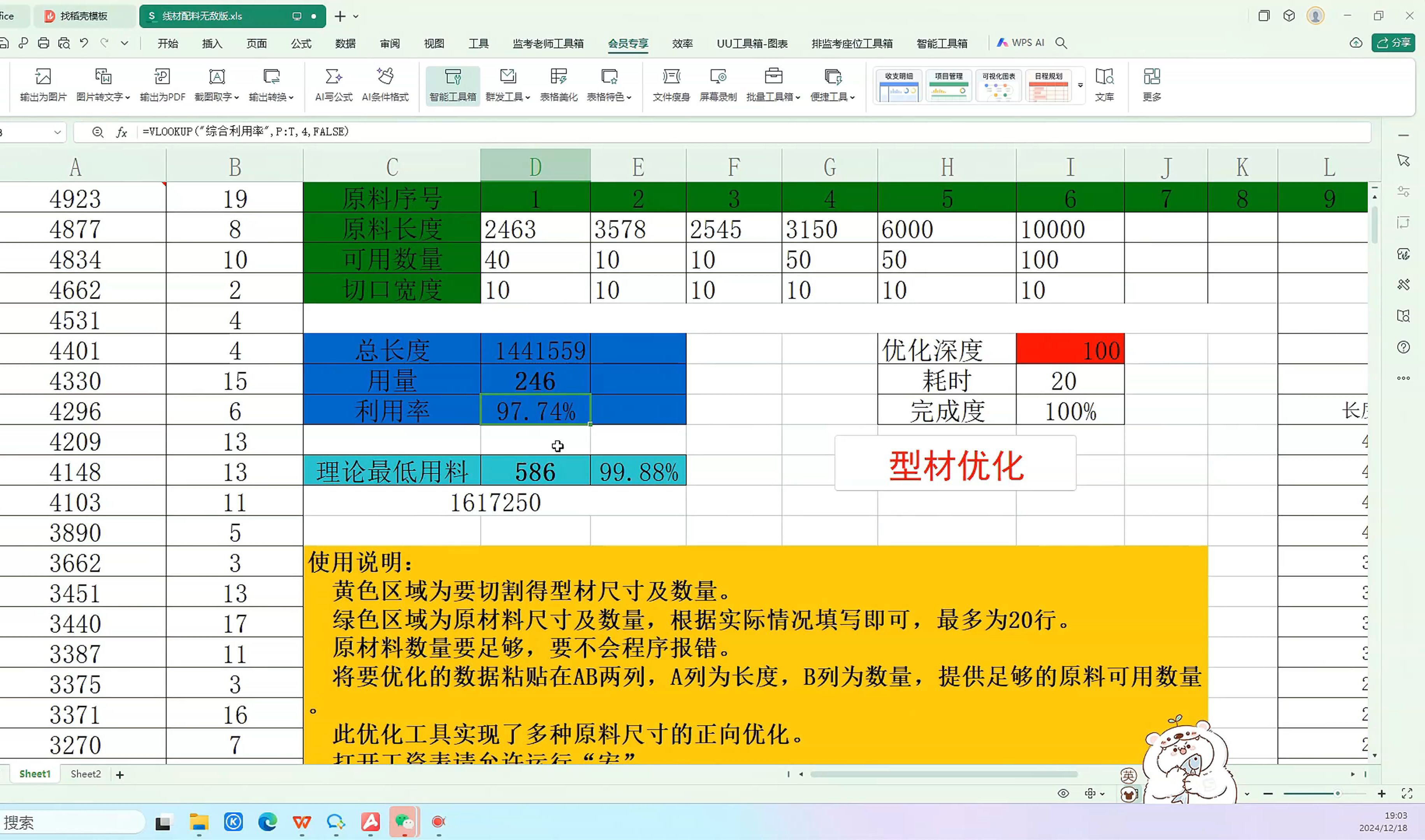Click the undo arrow in quick access toolbar
Image resolution: width=1425 pixels, height=840 pixels.
click(84, 43)
